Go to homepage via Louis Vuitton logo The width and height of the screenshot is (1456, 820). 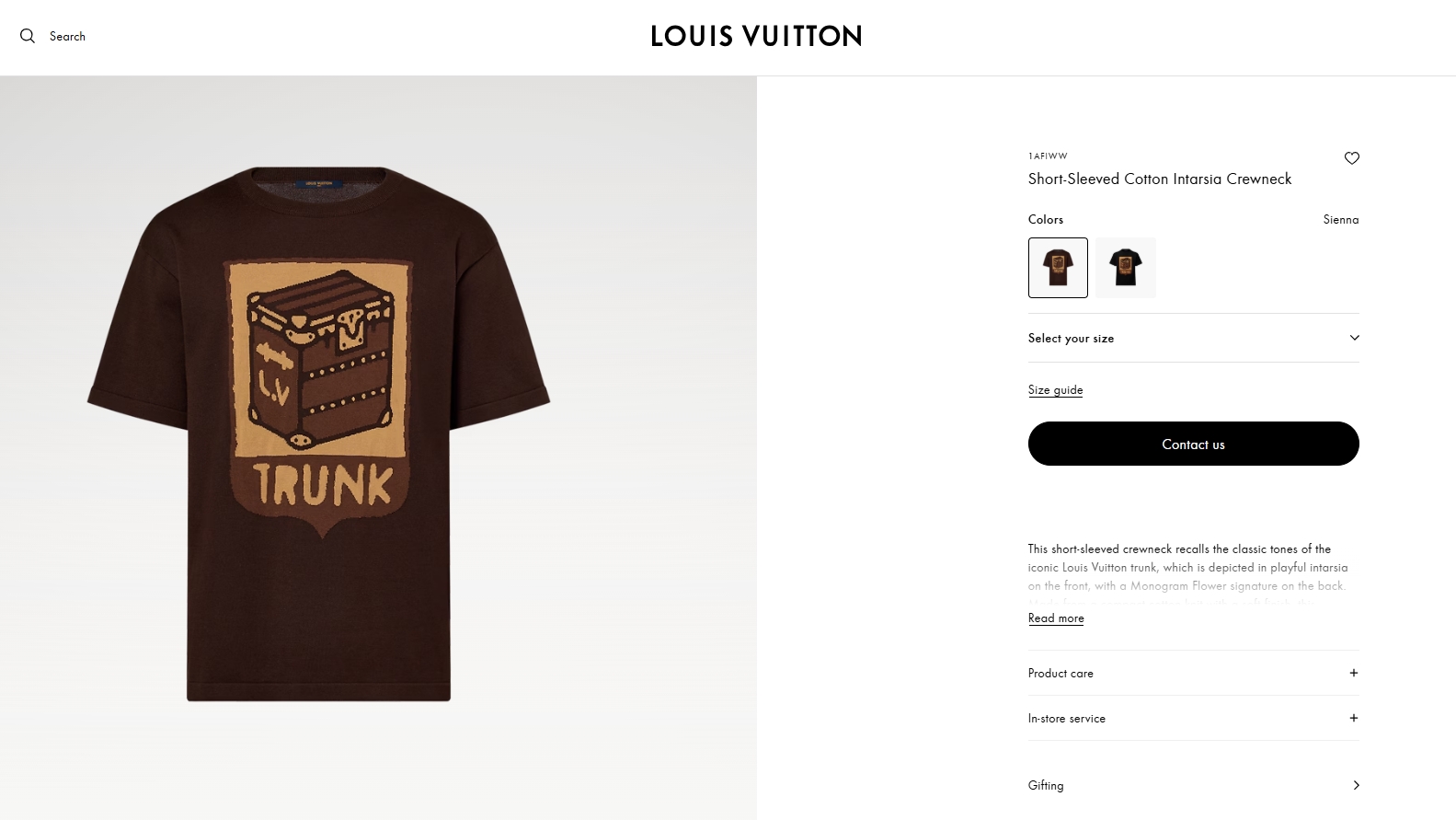756,36
